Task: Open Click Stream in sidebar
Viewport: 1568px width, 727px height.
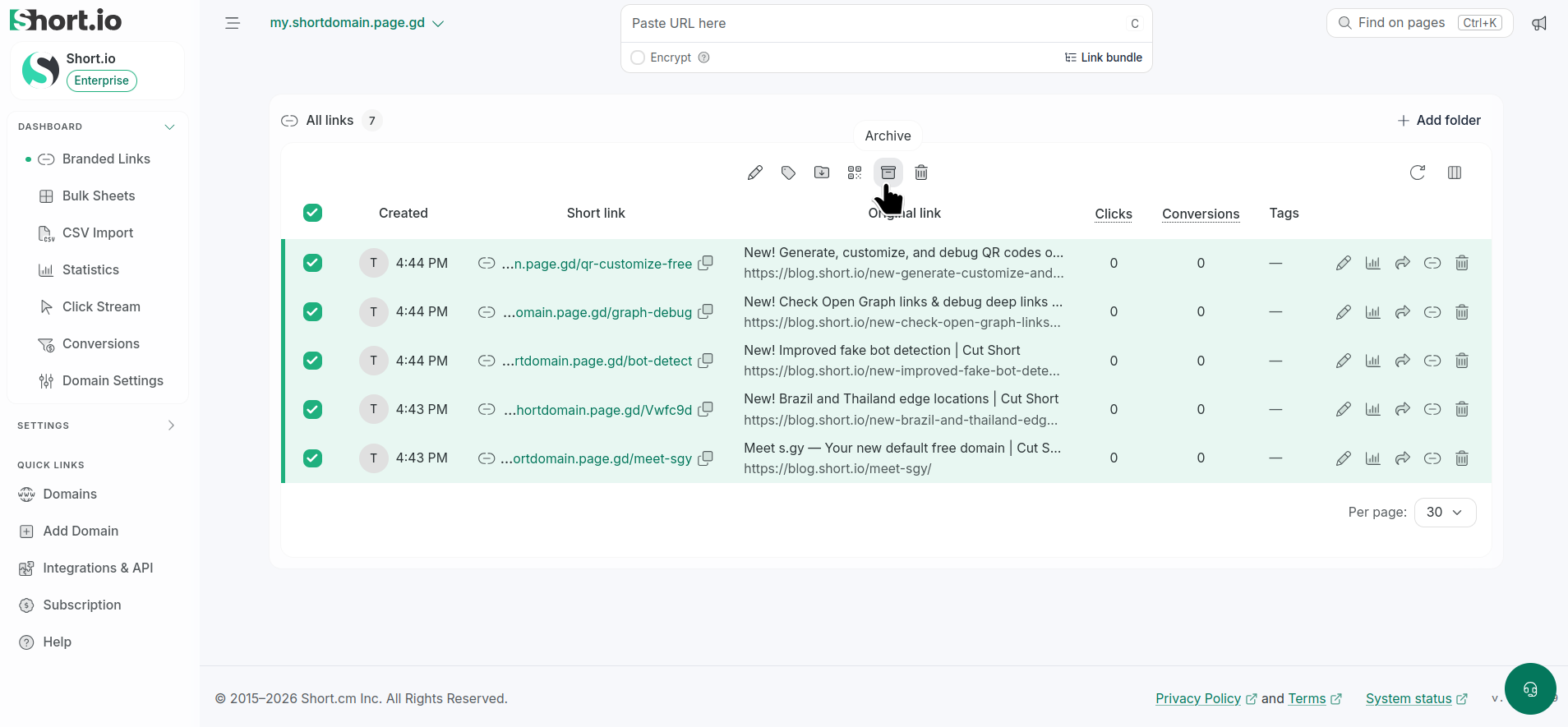Action: [101, 306]
